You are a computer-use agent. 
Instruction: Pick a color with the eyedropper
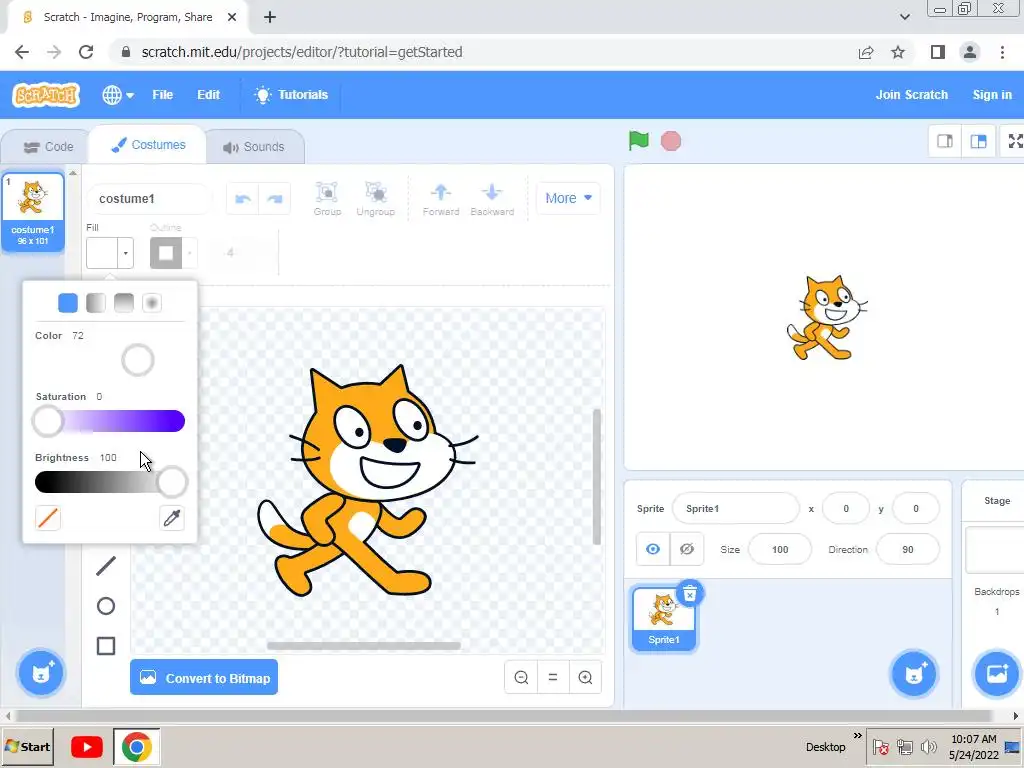click(172, 519)
